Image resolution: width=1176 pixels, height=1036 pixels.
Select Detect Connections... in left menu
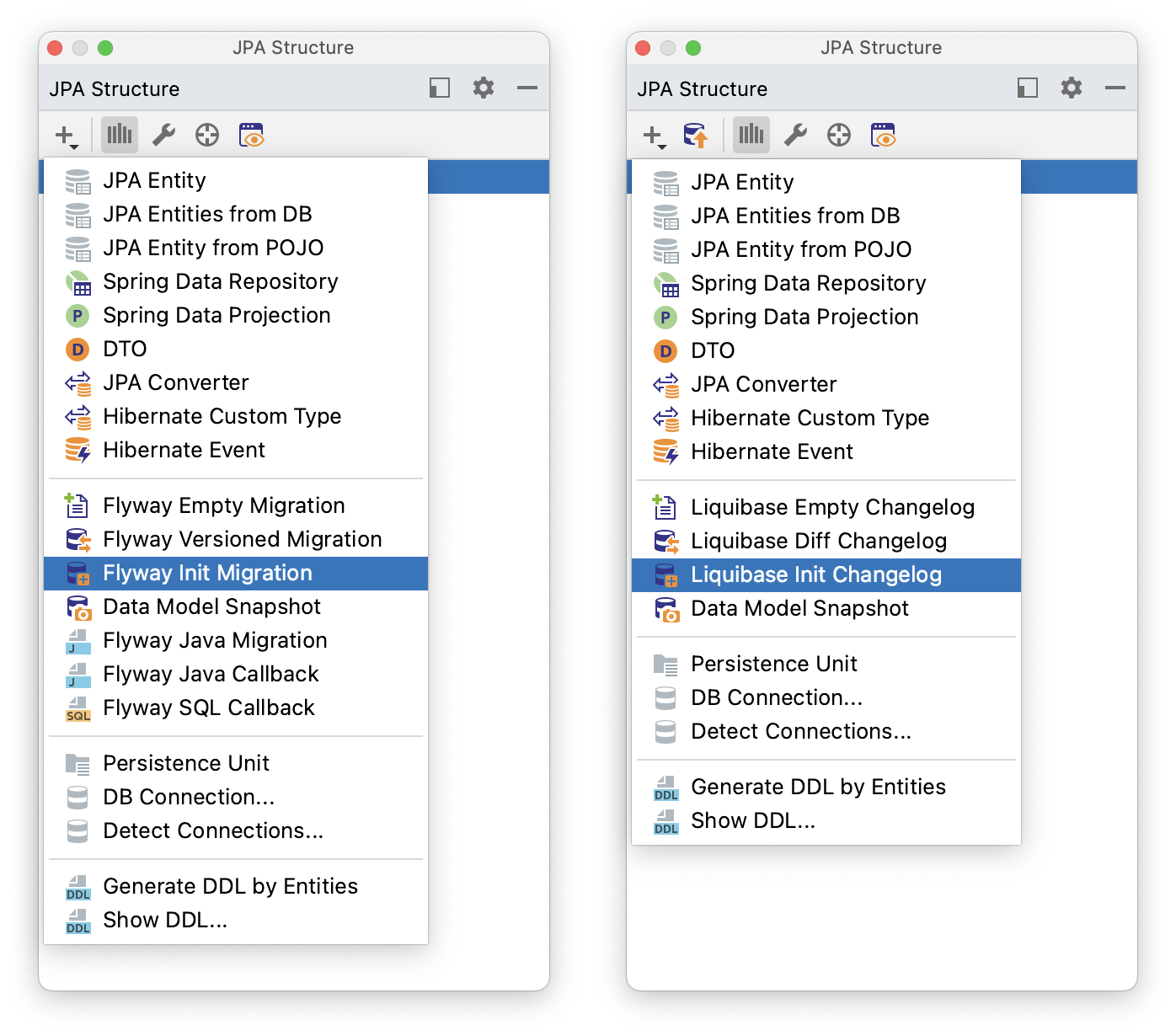pyautogui.click(x=236, y=831)
